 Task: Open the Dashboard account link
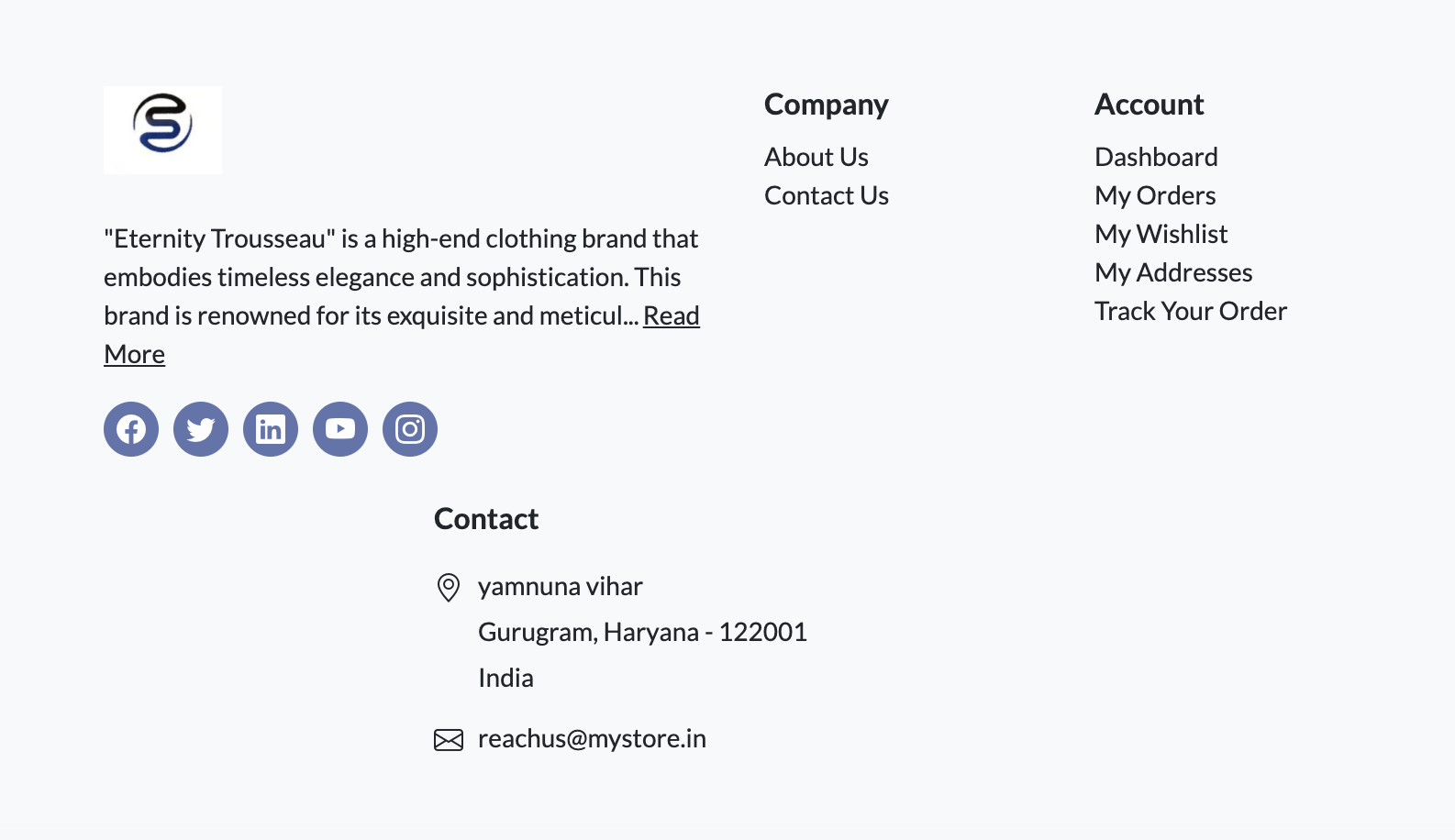(1156, 158)
